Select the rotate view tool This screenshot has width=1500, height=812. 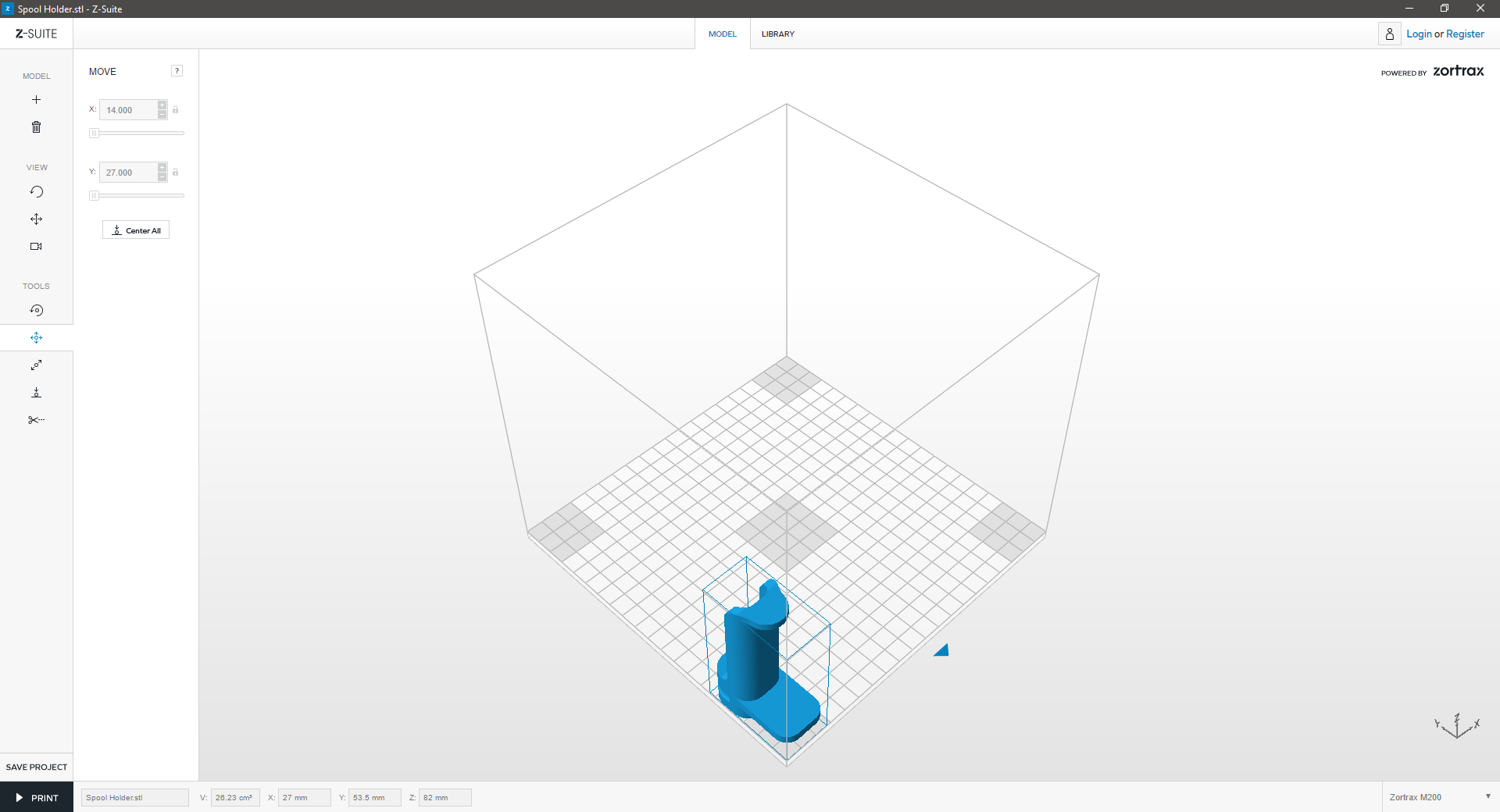(36, 192)
